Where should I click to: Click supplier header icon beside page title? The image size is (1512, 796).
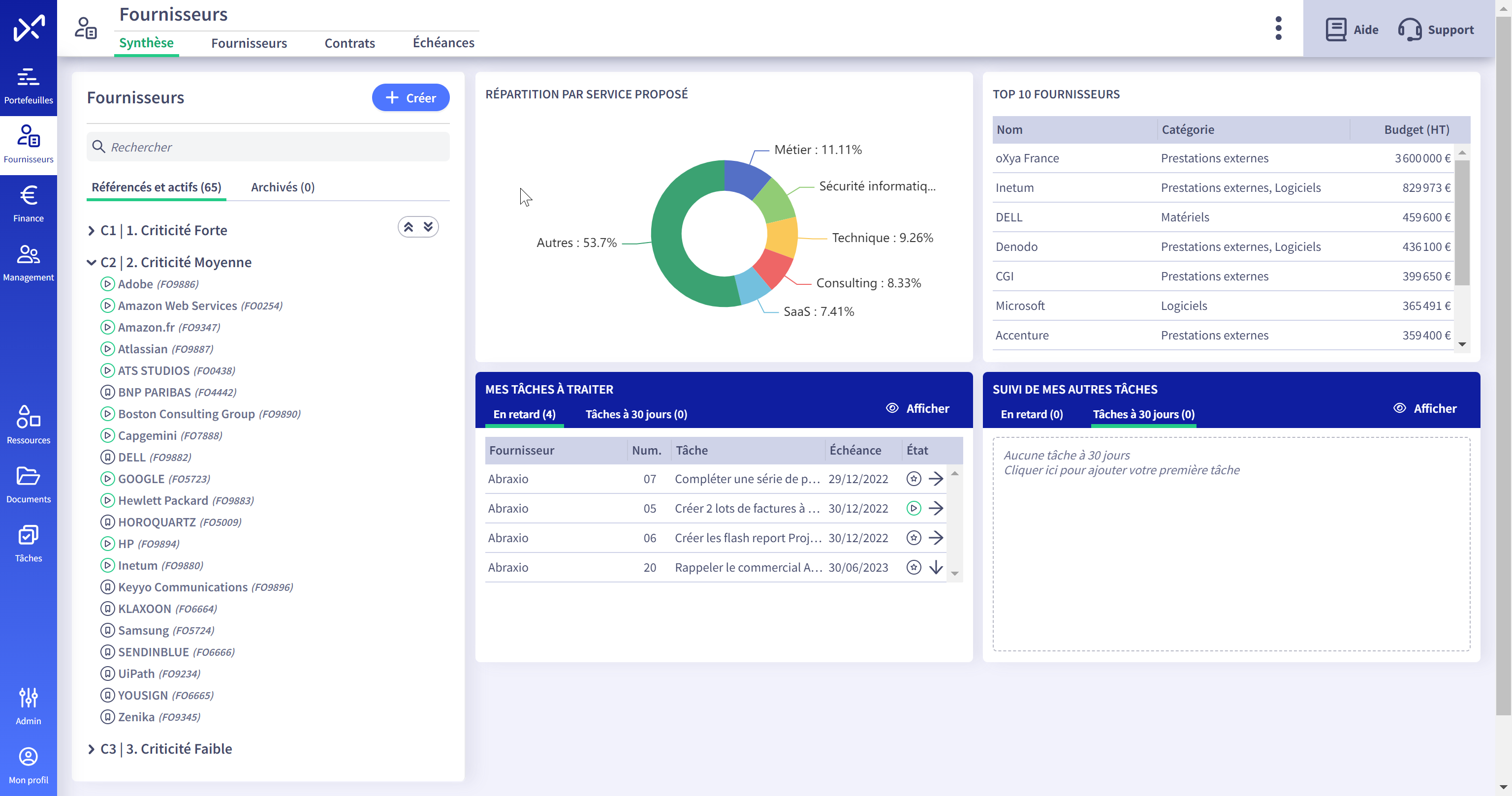pos(86,28)
